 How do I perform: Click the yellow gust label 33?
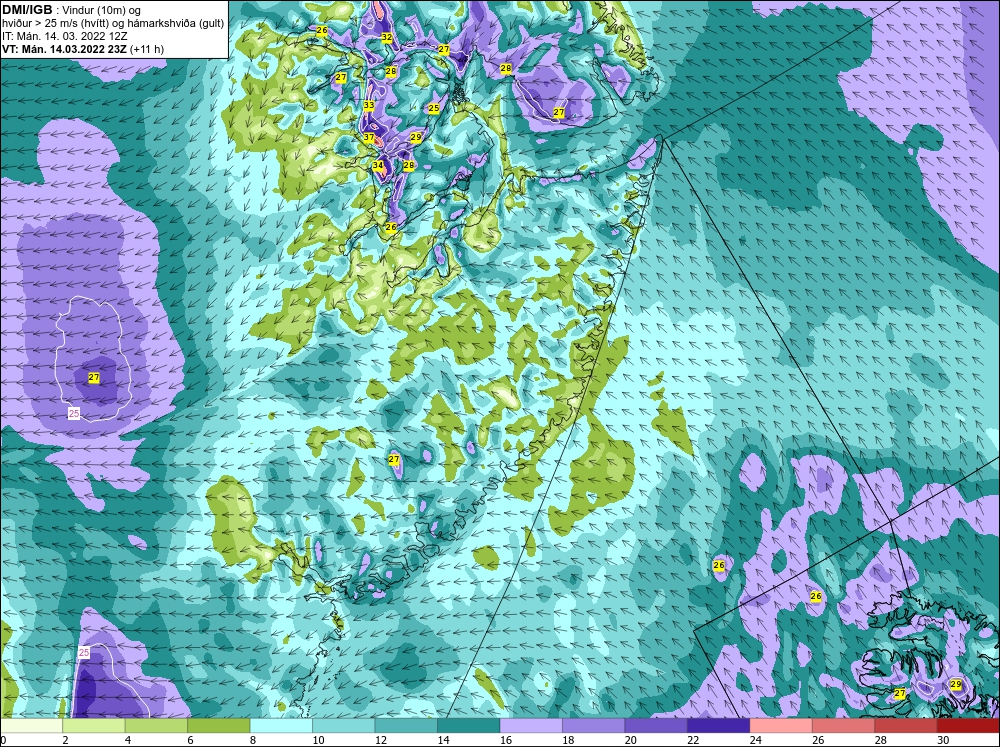(369, 105)
